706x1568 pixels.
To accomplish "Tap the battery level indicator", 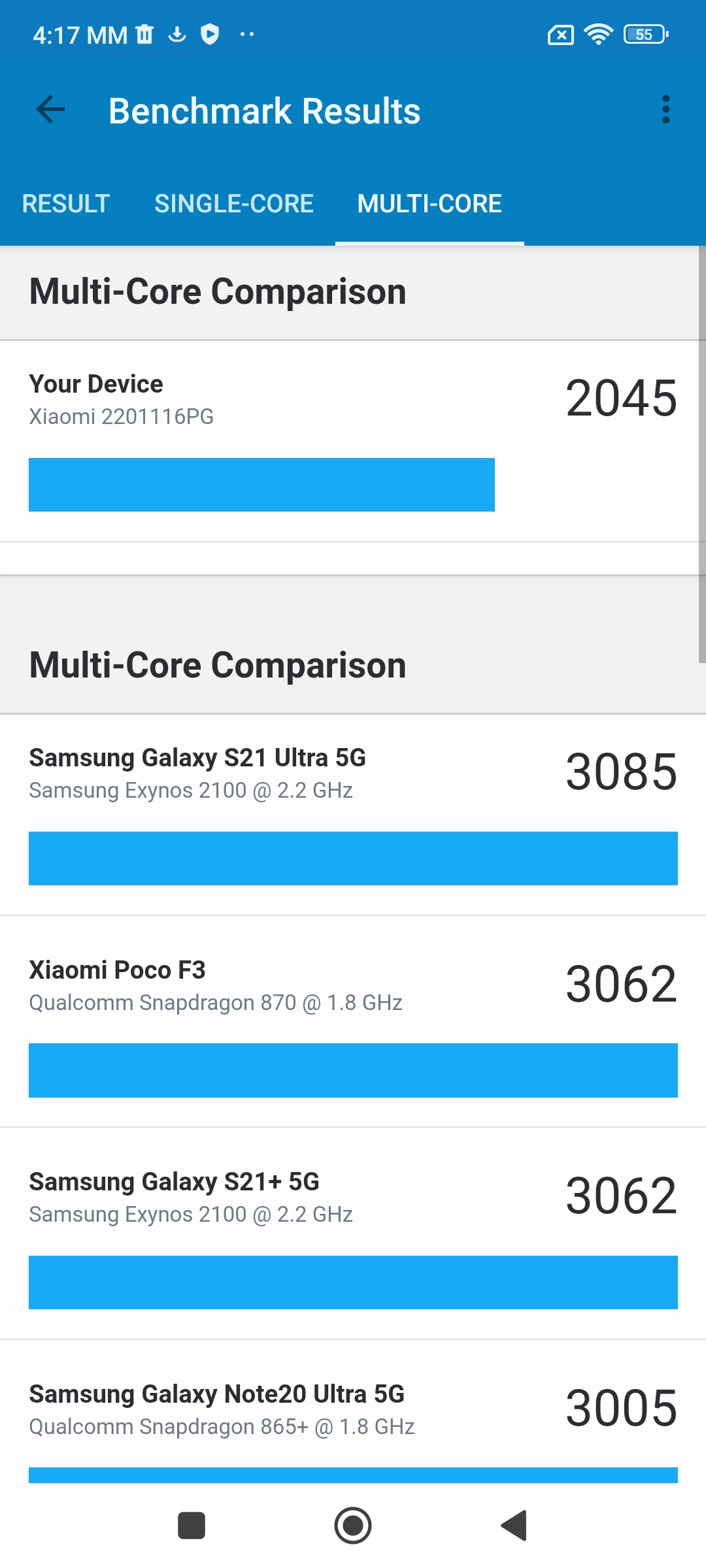I will (646, 34).
